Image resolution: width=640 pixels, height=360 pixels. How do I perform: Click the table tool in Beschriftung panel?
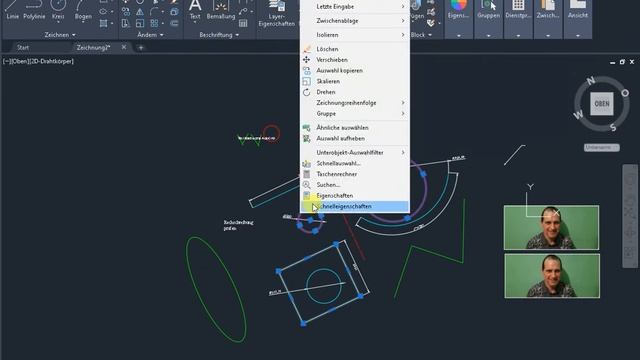(243, 23)
